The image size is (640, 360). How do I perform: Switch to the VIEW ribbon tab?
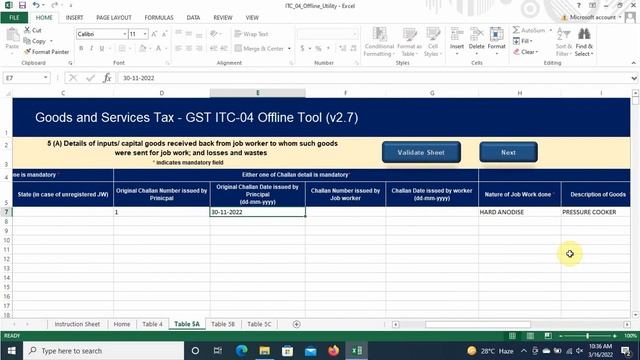252,18
